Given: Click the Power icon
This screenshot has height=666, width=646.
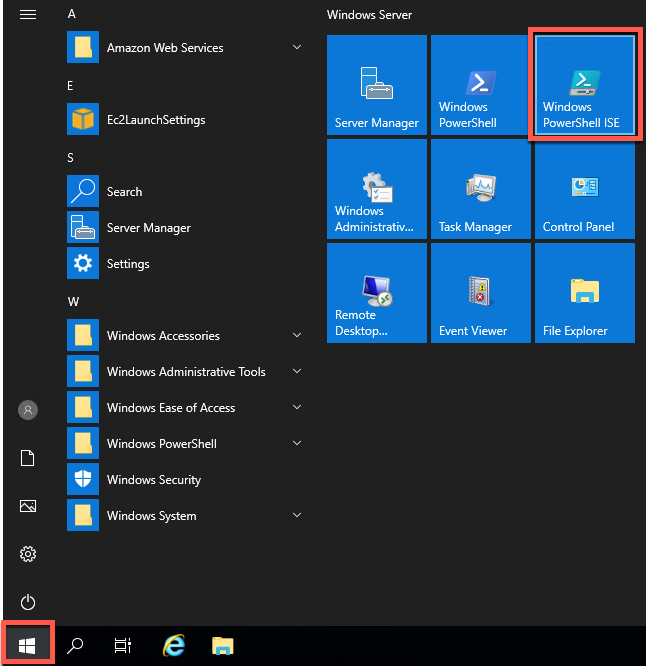Looking at the screenshot, I should tap(28, 602).
